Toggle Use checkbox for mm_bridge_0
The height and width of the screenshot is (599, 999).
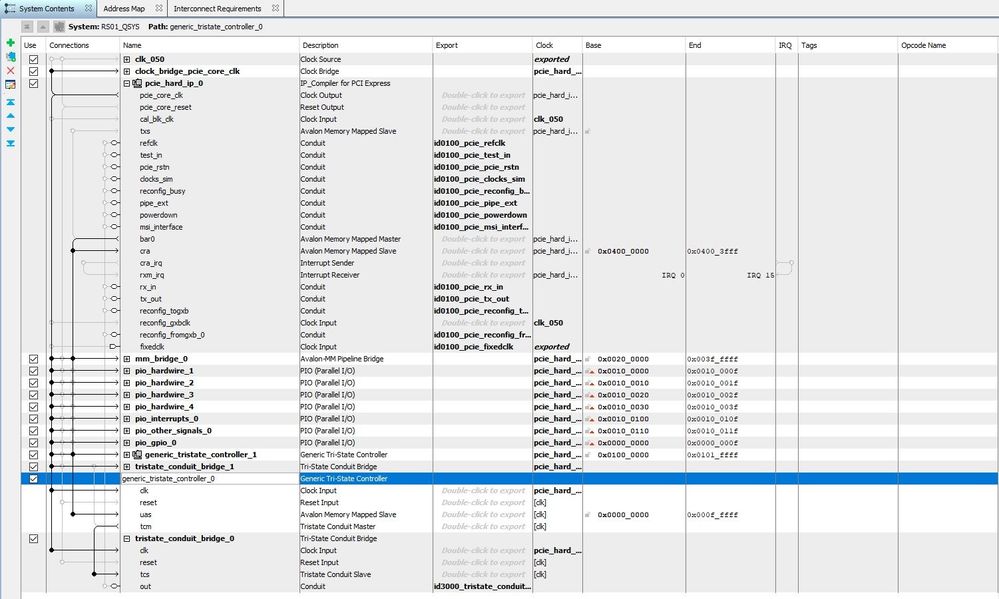pyautogui.click(x=33, y=359)
